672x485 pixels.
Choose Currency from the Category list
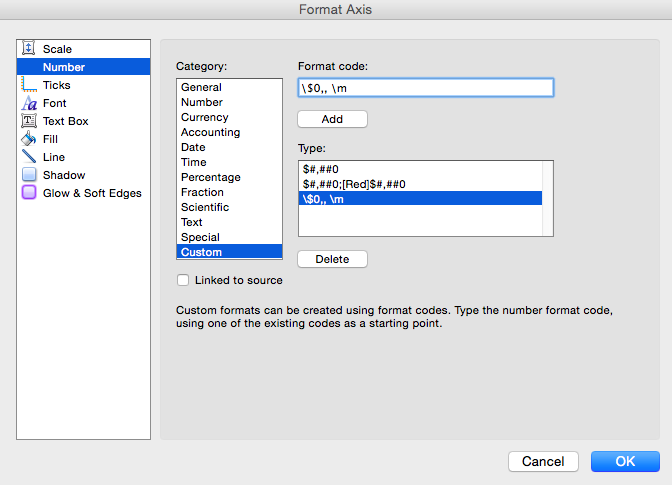[x=204, y=117]
